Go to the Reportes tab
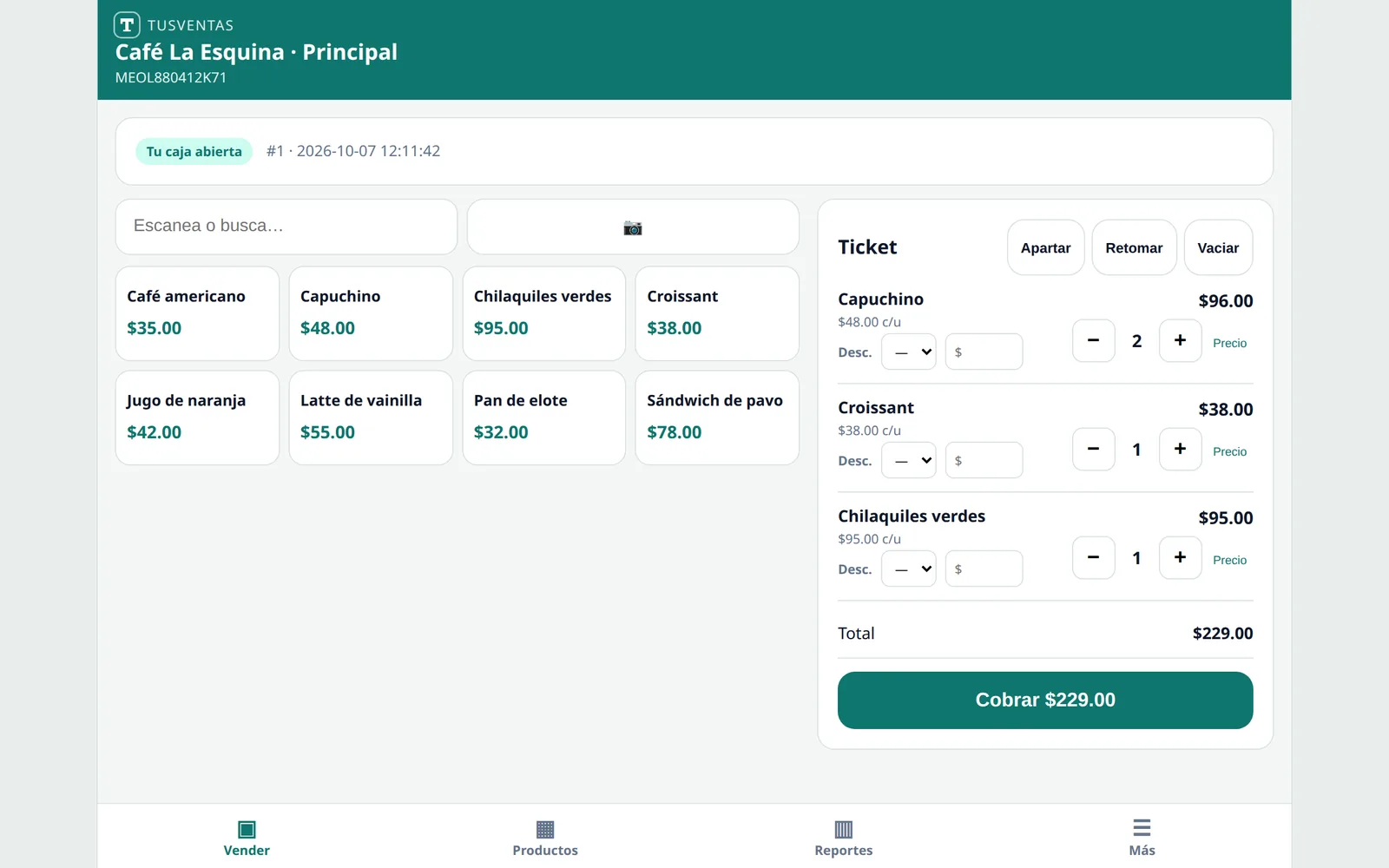Screen dimensions: 1389x868 pos(844,838)
